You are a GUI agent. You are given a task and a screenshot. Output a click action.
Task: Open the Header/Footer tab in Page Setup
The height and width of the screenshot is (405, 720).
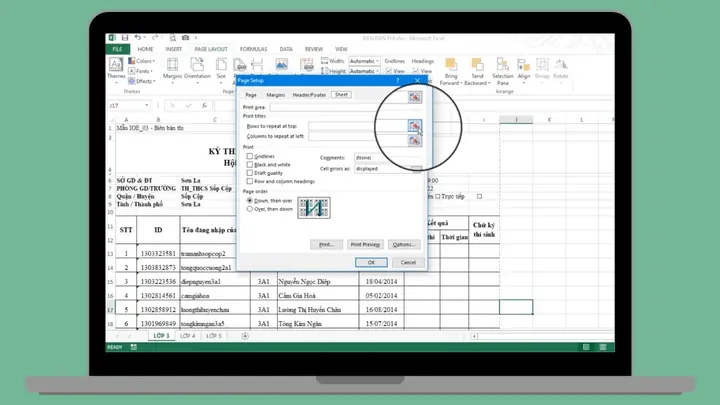point(309,95)
